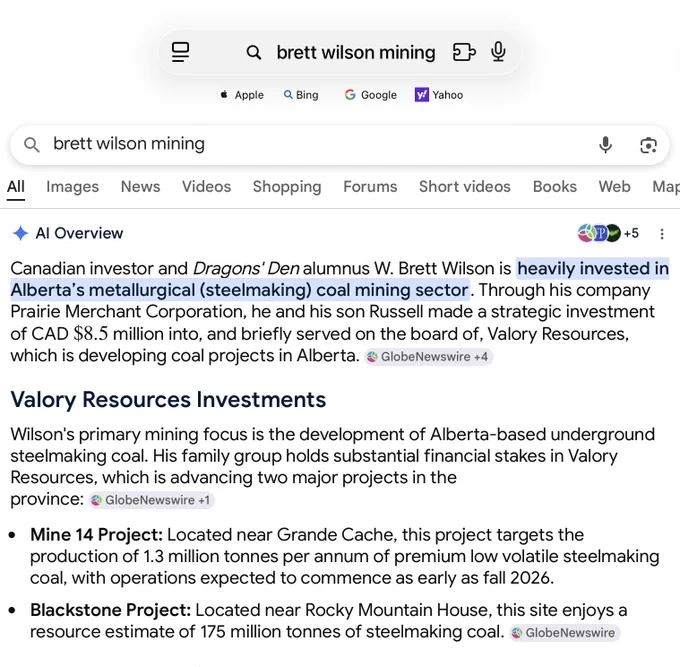Switch to the Images tab
This screenshot has width=680, height=667.
tap(72, 186)
